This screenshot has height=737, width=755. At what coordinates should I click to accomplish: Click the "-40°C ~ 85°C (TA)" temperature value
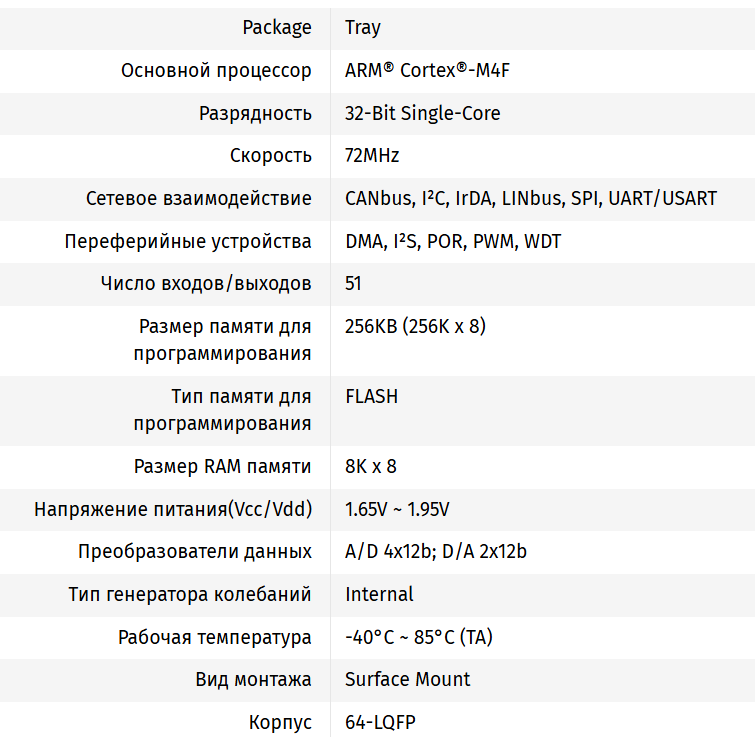[418, 637]
